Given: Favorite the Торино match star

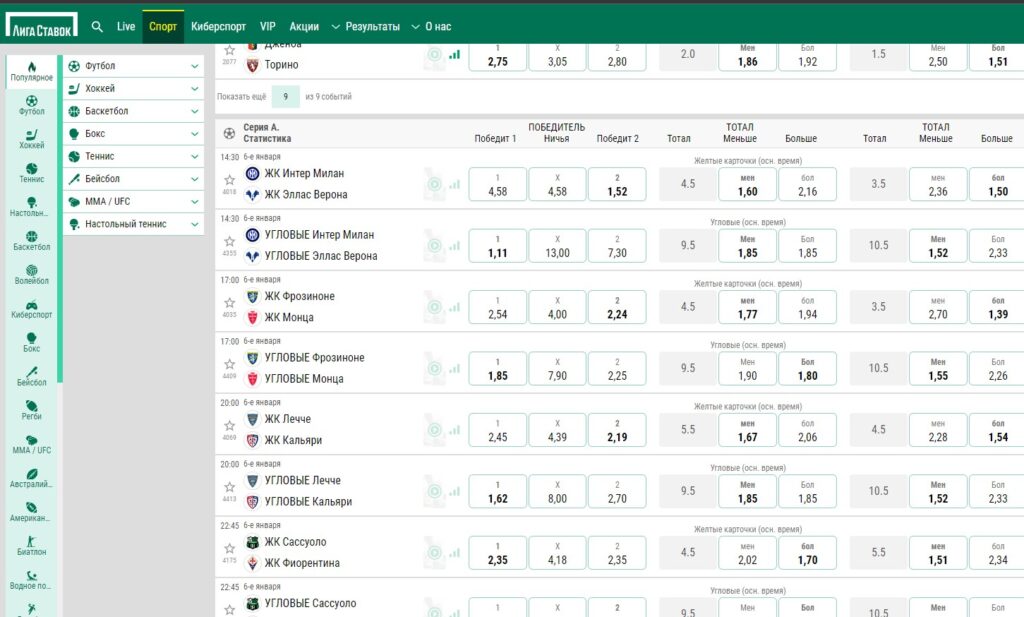Looking at the screenshot, I should click(229, 50).
